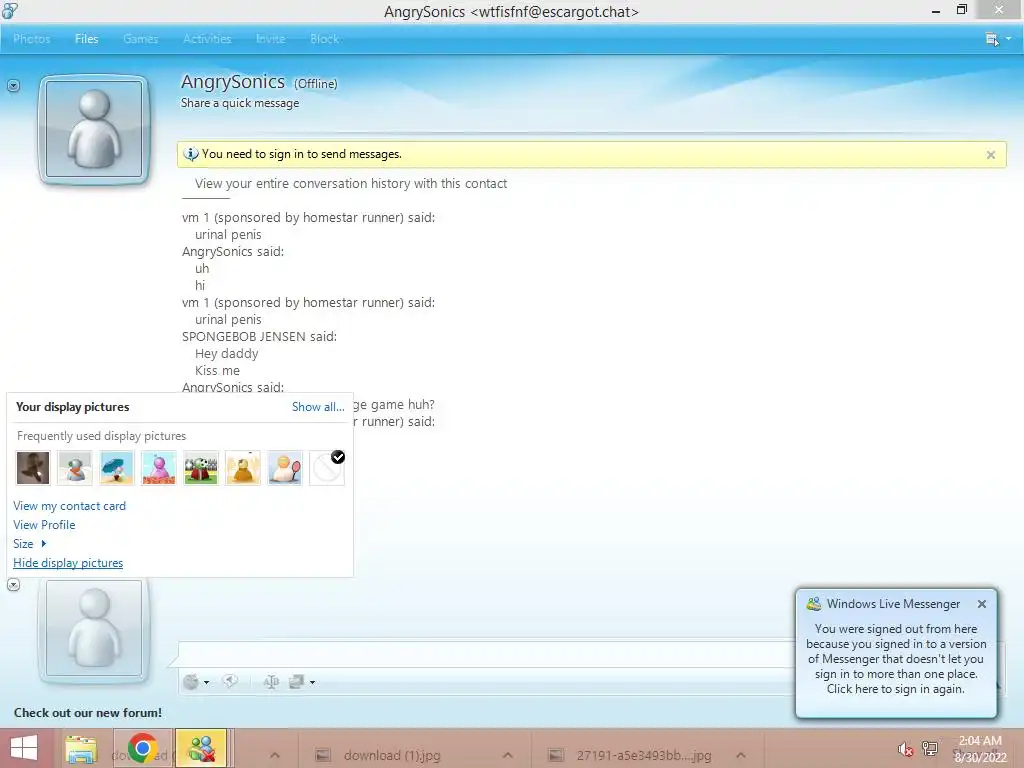Open the Photos menu item
The width and height of the screenshot is (1024, 768).
[x=31, y=39]
